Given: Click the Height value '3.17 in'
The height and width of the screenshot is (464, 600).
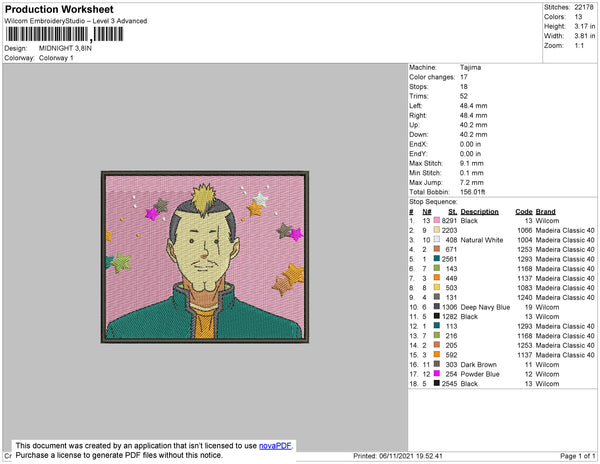Looking at the screenshot, I should pyautogui.click(x=585, y=26).
